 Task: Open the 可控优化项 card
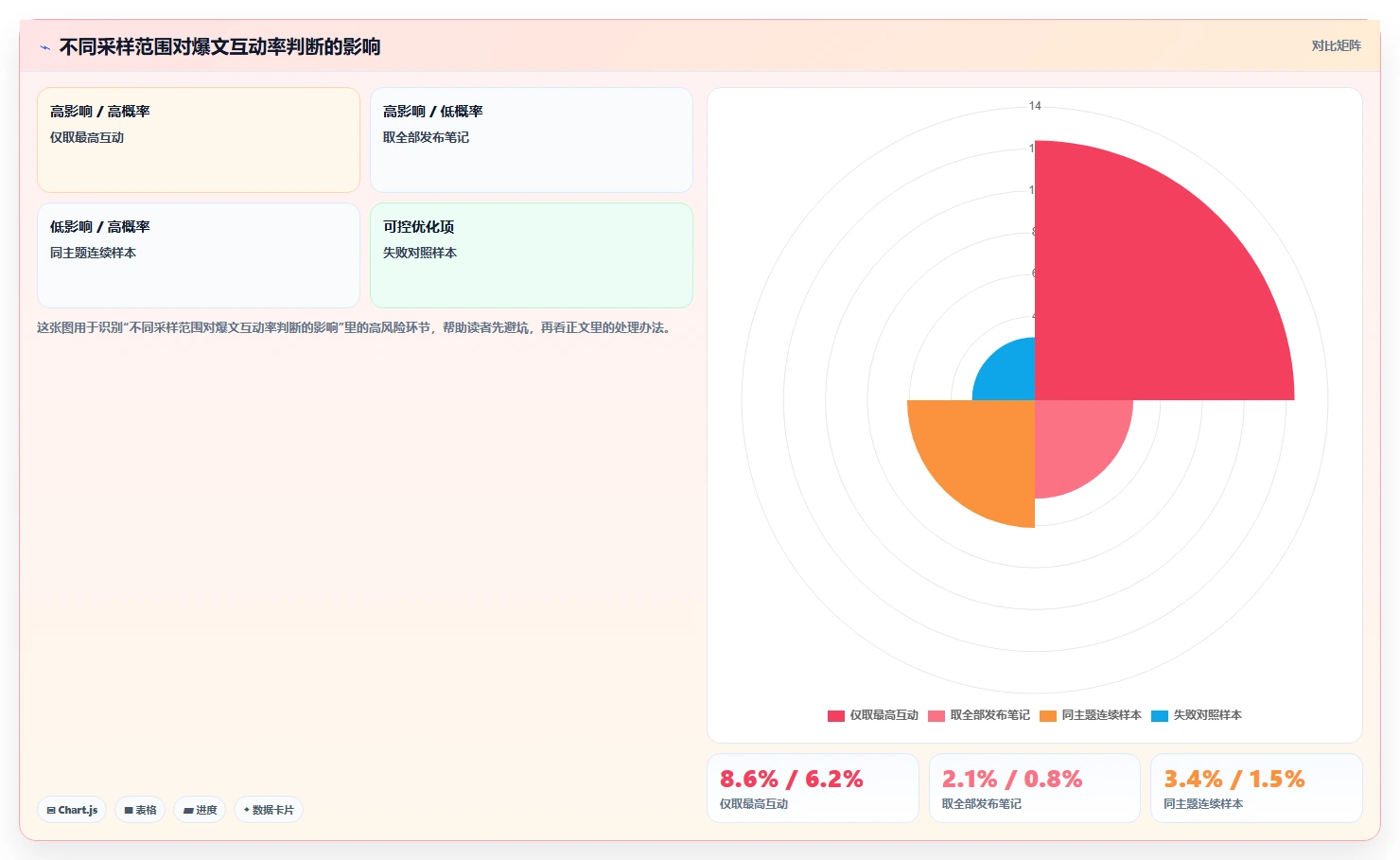click(532, 255)
